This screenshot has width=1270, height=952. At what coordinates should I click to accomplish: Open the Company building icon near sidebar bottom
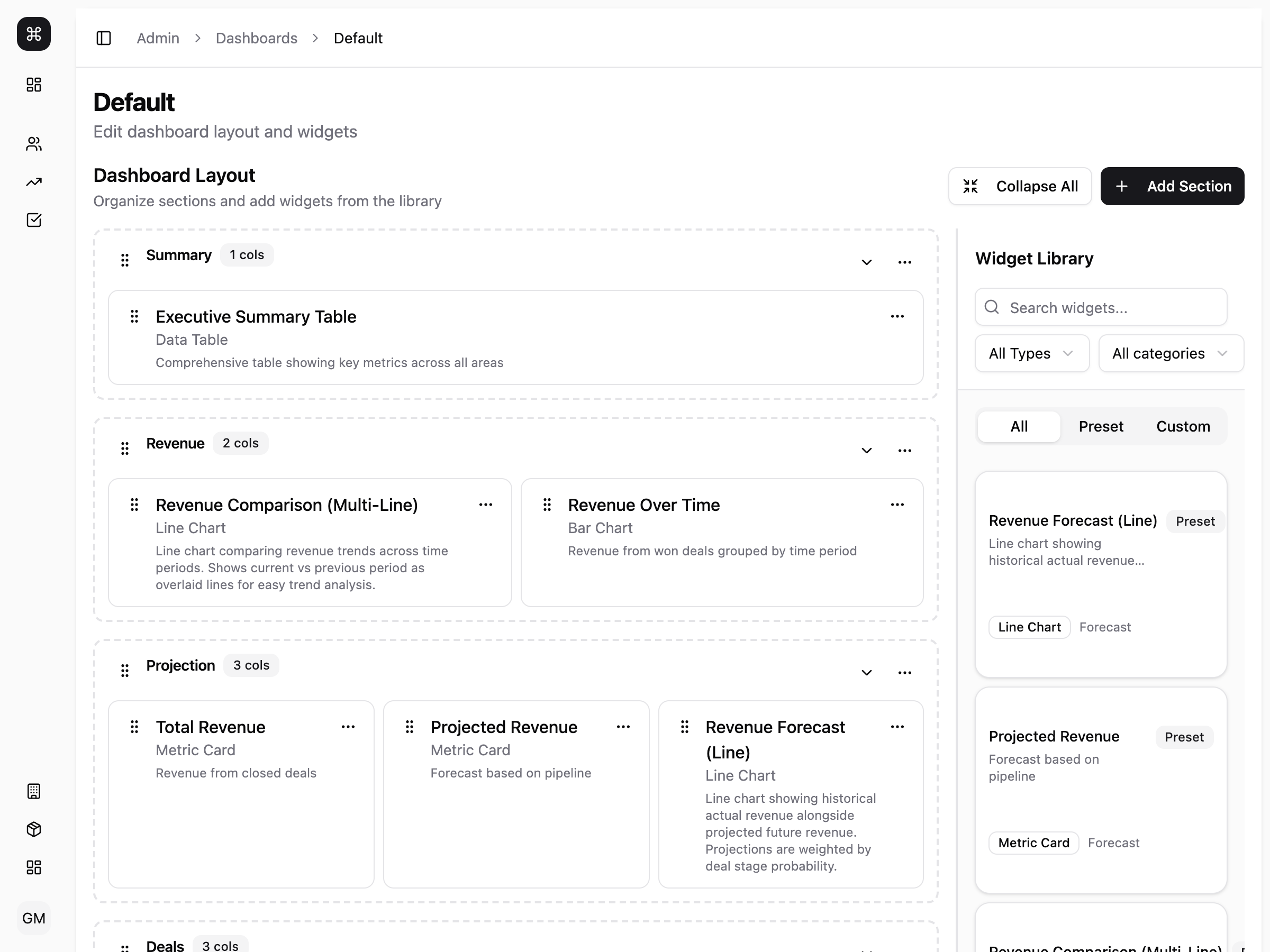33,791
